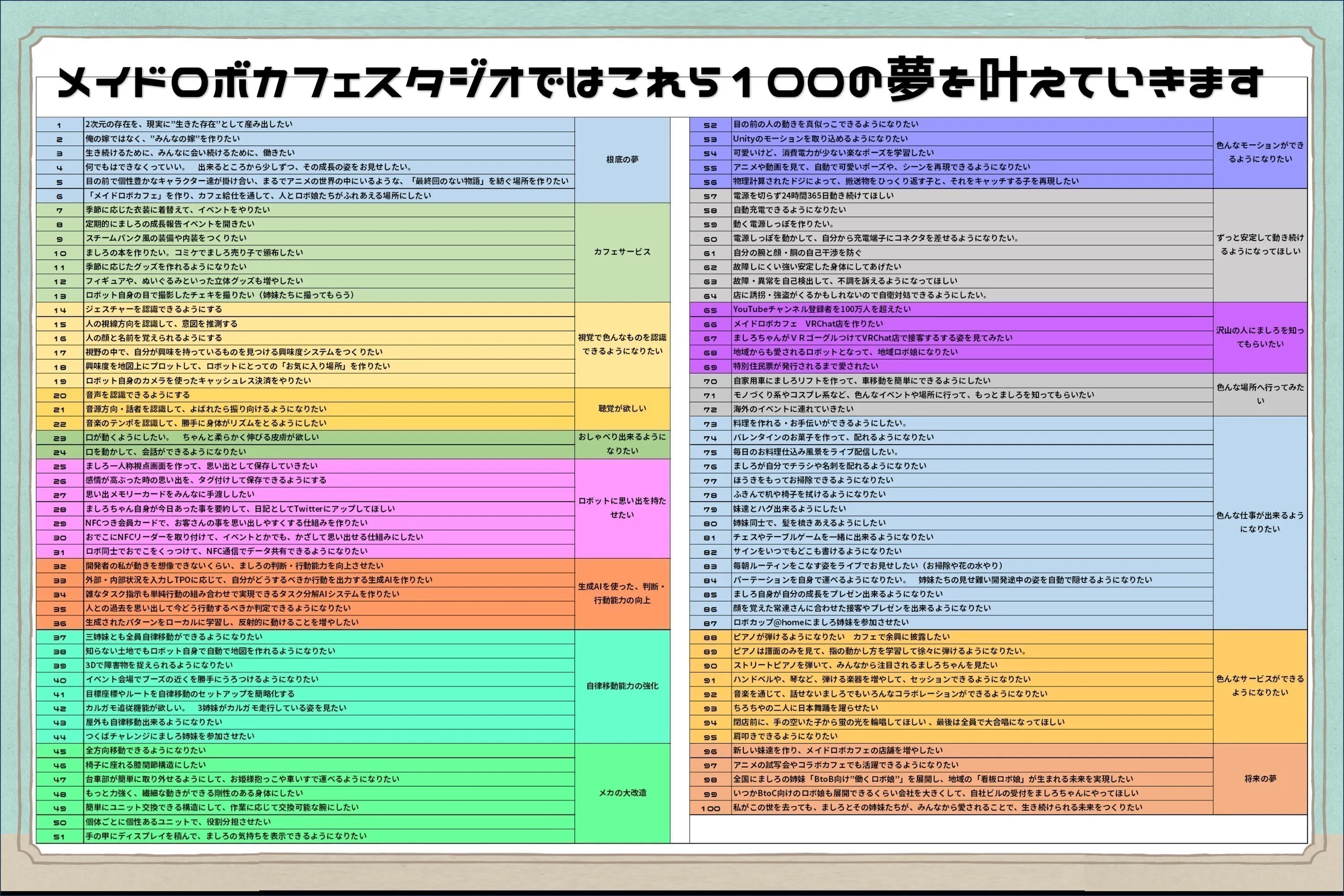
Task: Select the 将来の夢 category cell
Action: point(1261,778)
